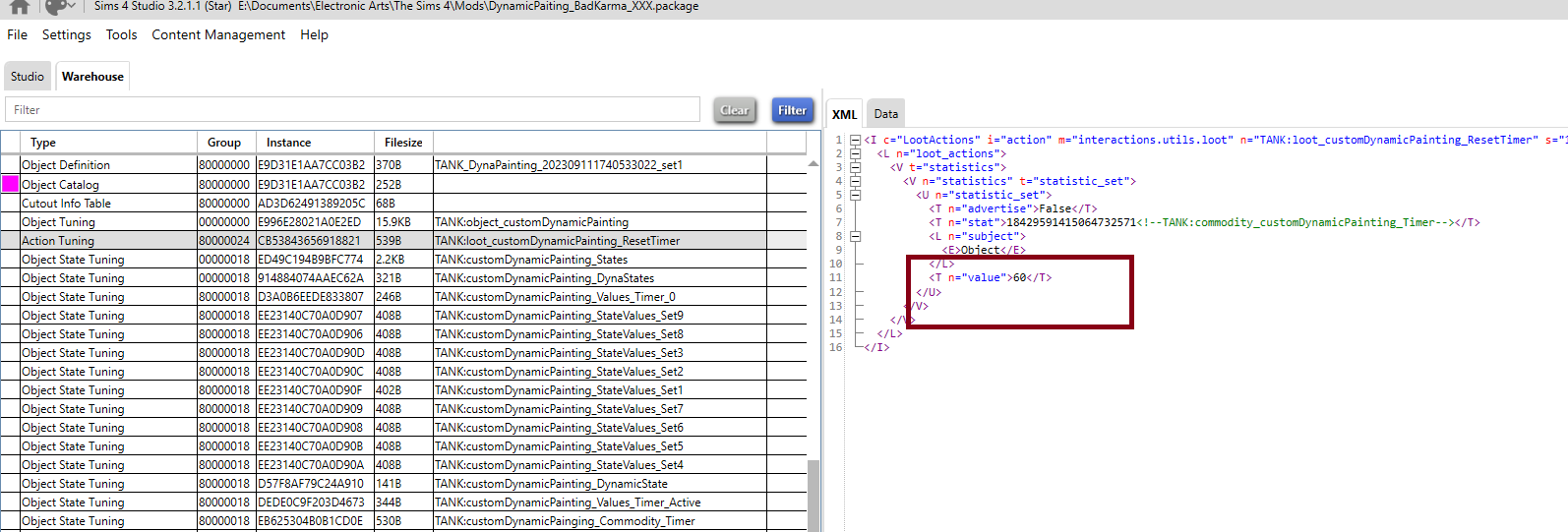Click XML line with value 60

991,278
